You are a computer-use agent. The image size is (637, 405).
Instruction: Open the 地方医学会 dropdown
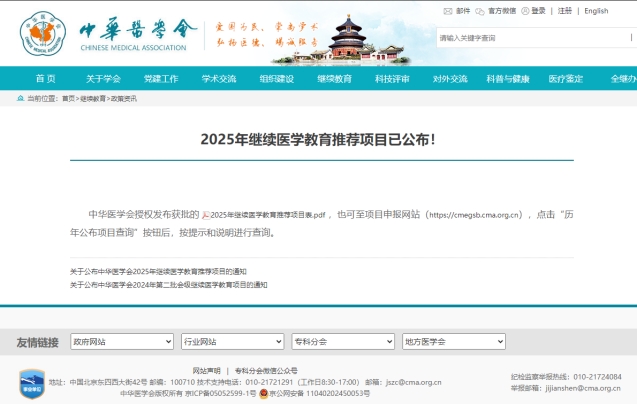point(451,342)
